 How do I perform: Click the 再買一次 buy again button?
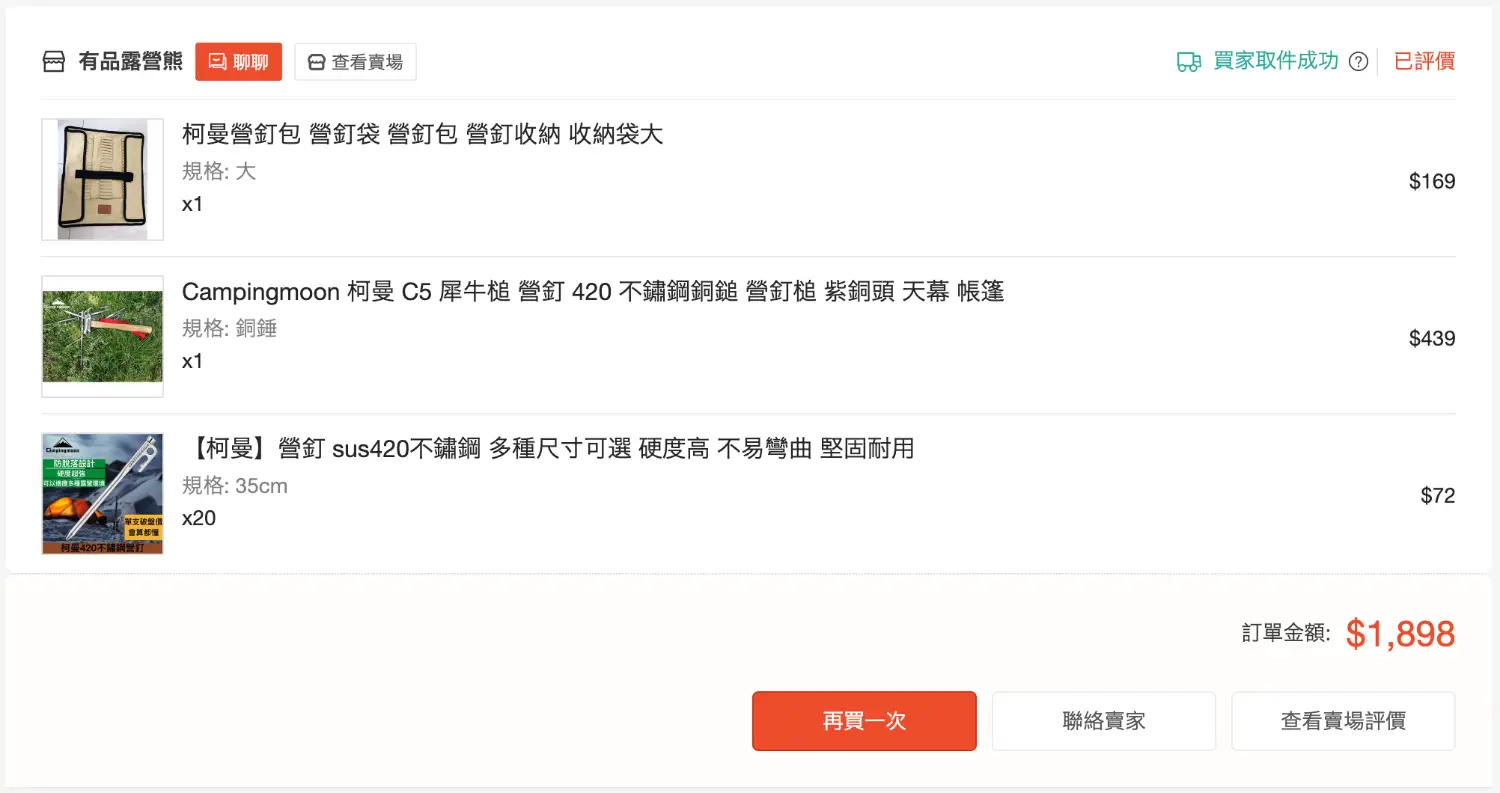pyautogui.click(x=864, y=721)
